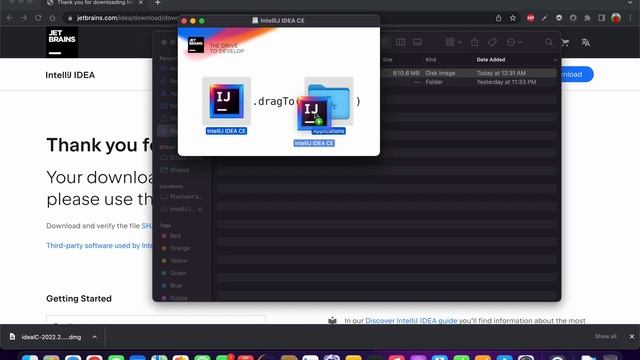Toggle Chrome side panel icon

pyautogui.click(x=601, y=18)
